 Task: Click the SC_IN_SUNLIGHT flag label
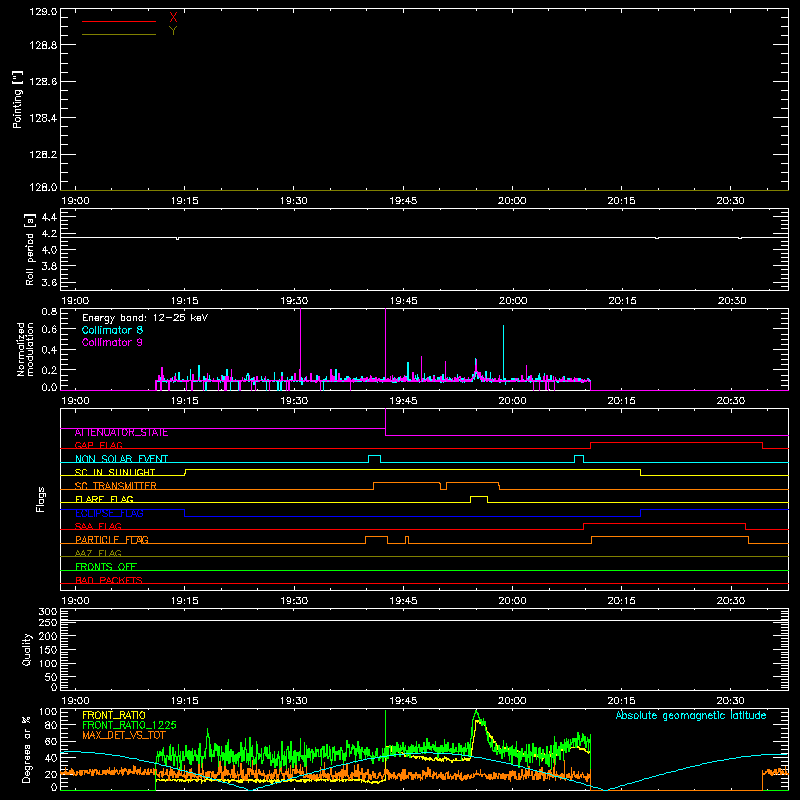[x=115, y=472]
